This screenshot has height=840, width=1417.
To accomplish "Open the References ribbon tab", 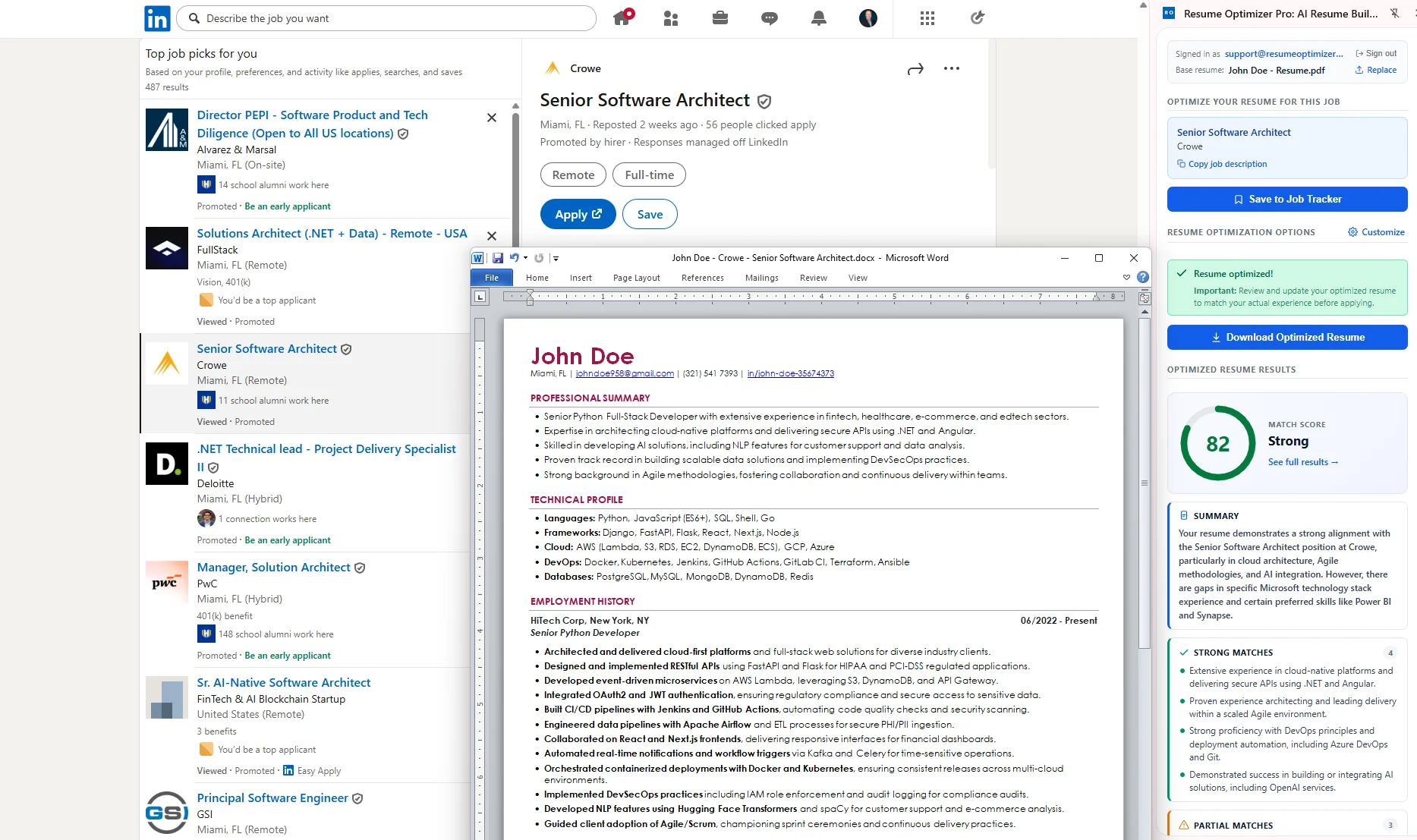I will click(x=703, y=278).
